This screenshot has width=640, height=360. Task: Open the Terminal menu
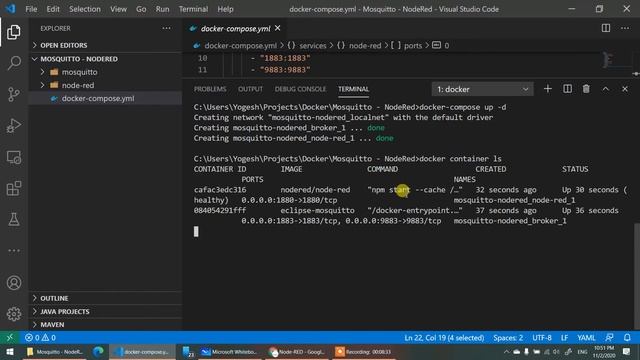coord(193,9)
